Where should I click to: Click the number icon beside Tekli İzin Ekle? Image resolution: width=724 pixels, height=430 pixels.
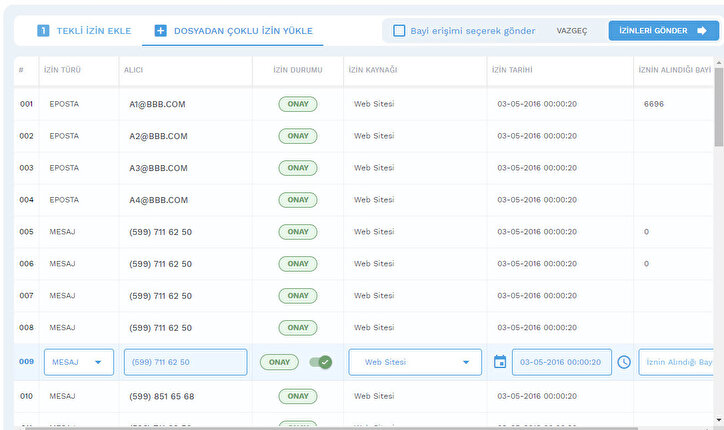pos(43,31)
